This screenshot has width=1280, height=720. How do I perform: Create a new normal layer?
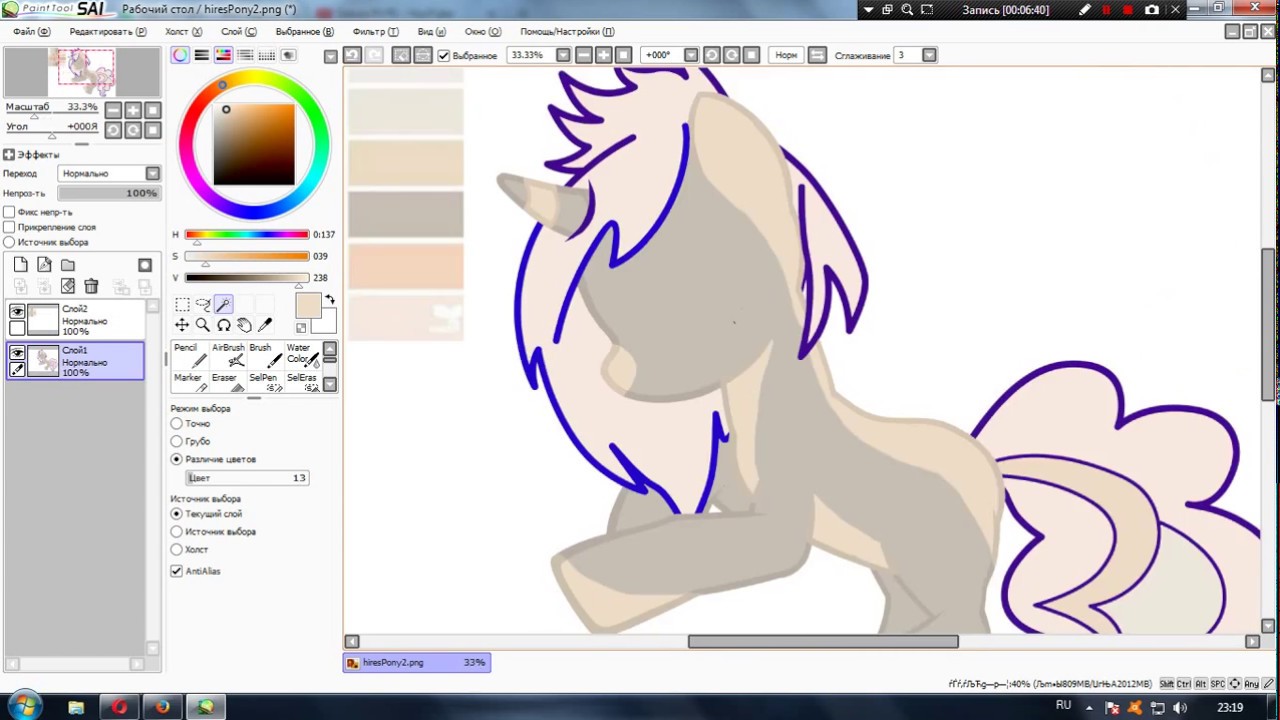(x=21, y=265)
